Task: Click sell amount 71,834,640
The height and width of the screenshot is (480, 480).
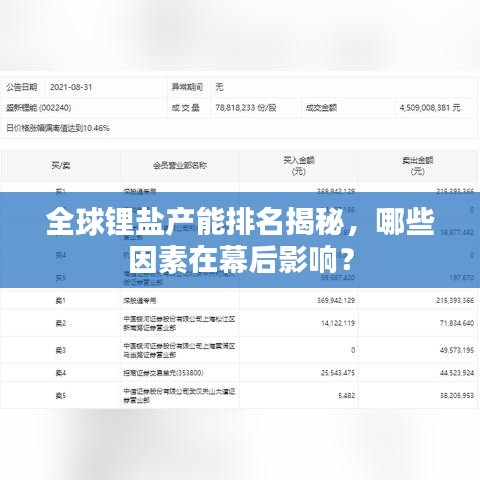Action: [457, 323]
